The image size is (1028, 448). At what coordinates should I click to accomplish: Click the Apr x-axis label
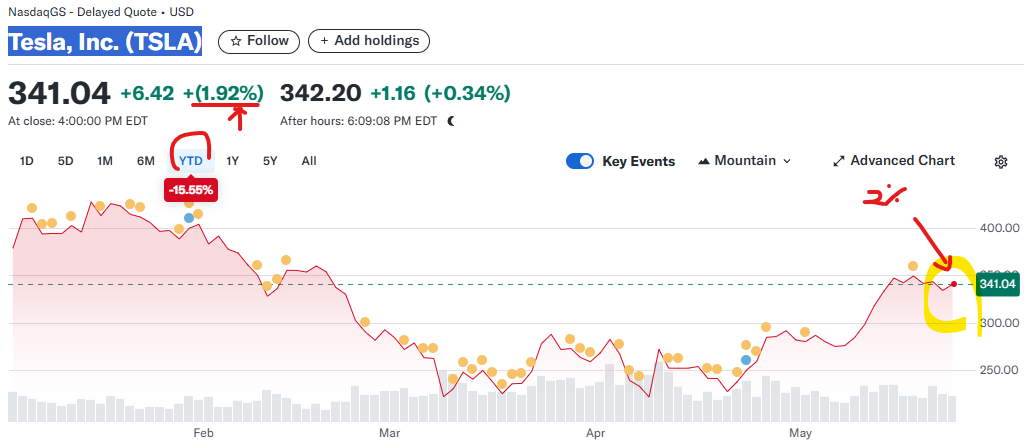pyautogui.click(x=595, y=434)
